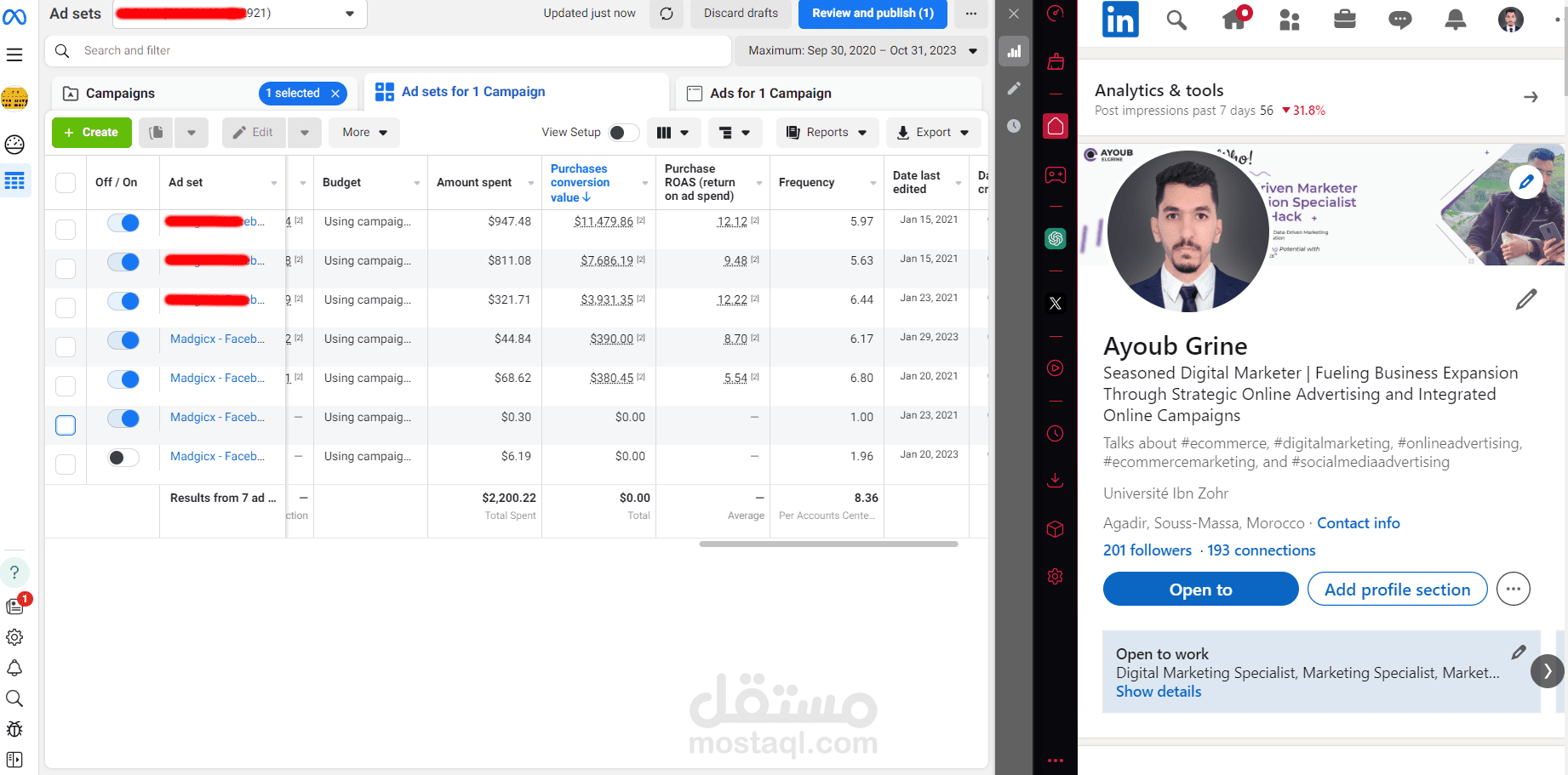Viewport: 1568px width, 775px height.
Task: Edit LinkedIn profile intro pencil
Action: [x=1526, y=299]
